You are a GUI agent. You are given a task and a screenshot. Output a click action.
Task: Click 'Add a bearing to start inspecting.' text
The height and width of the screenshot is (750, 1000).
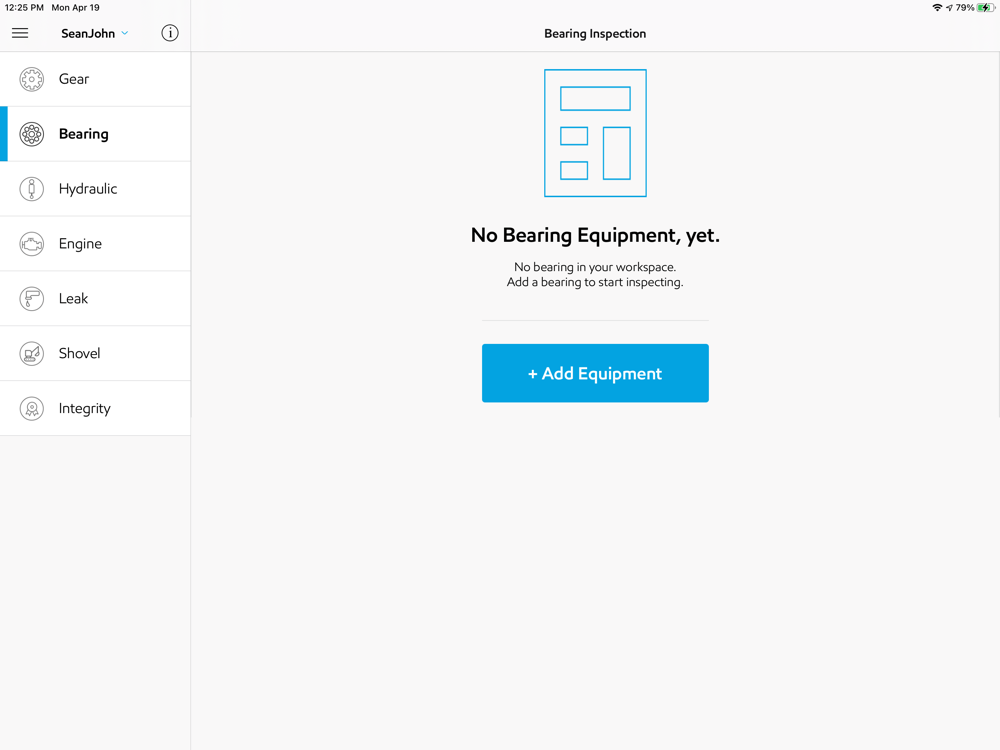point(595,282)
